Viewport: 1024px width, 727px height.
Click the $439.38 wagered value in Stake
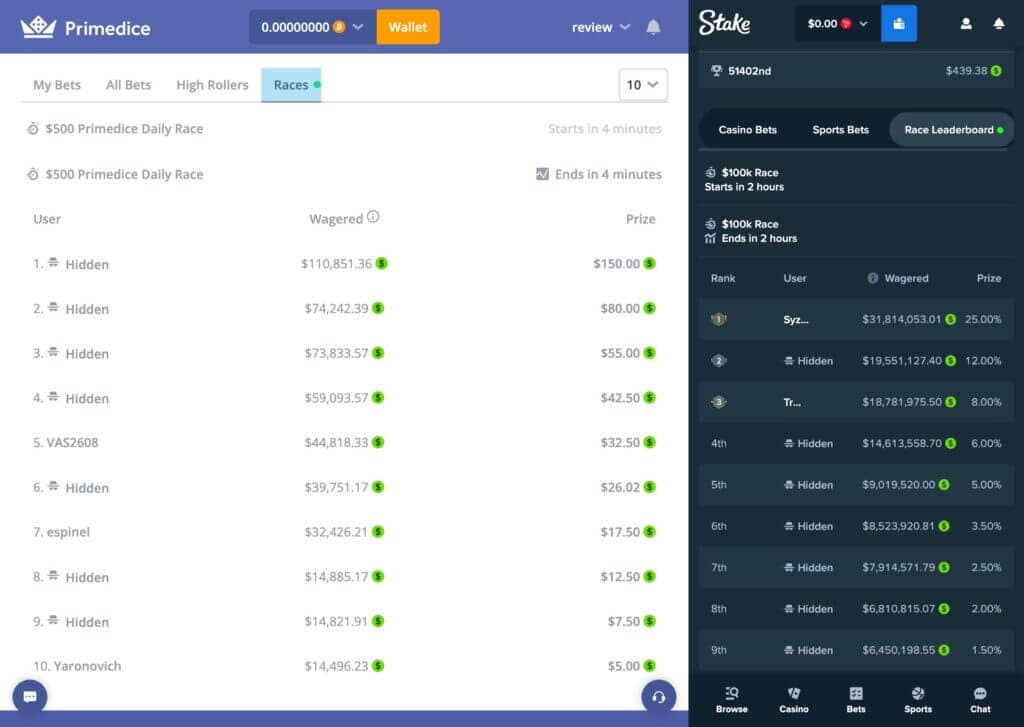click(967, 71)
